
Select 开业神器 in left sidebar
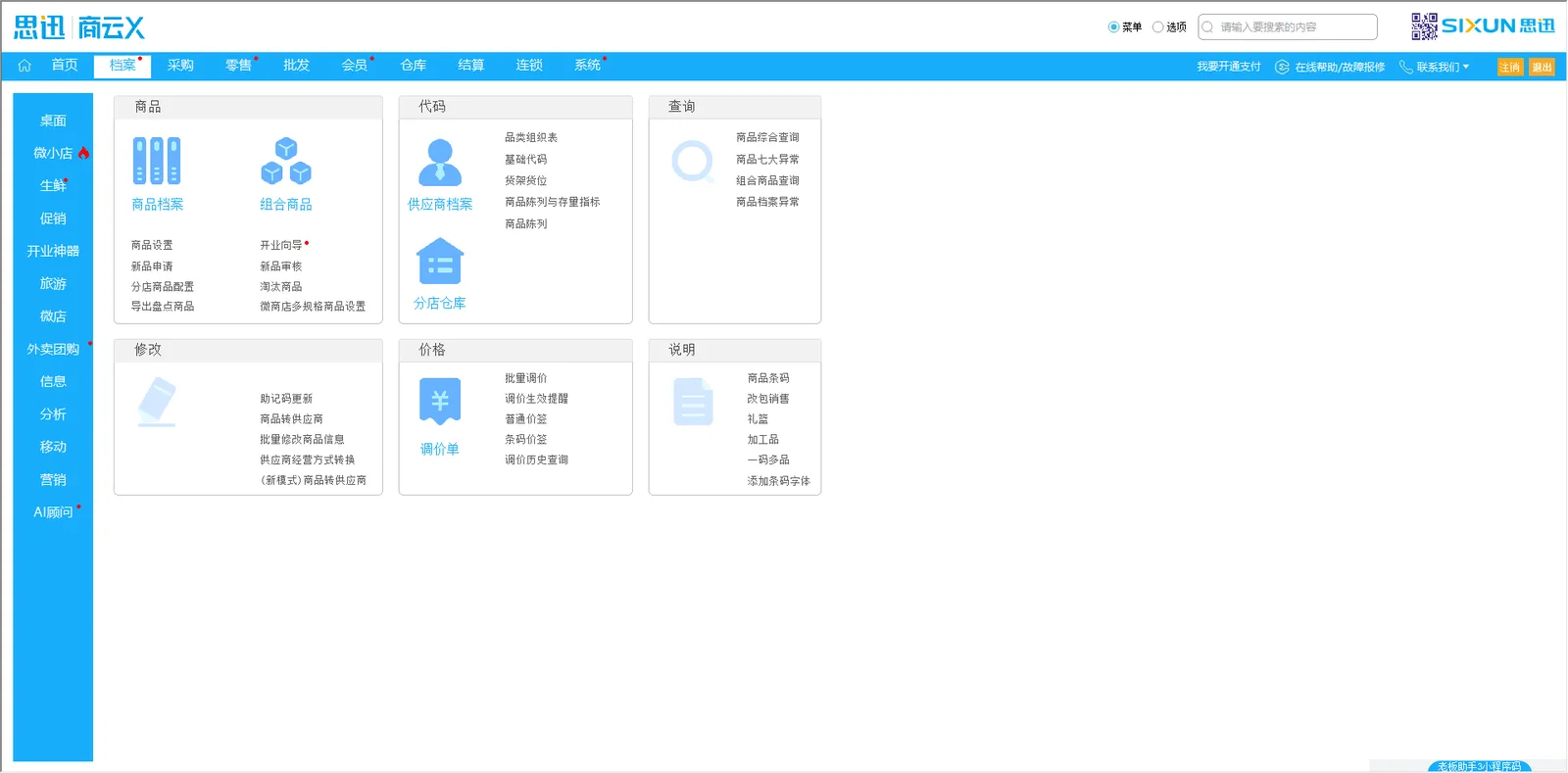coord(53,251)
